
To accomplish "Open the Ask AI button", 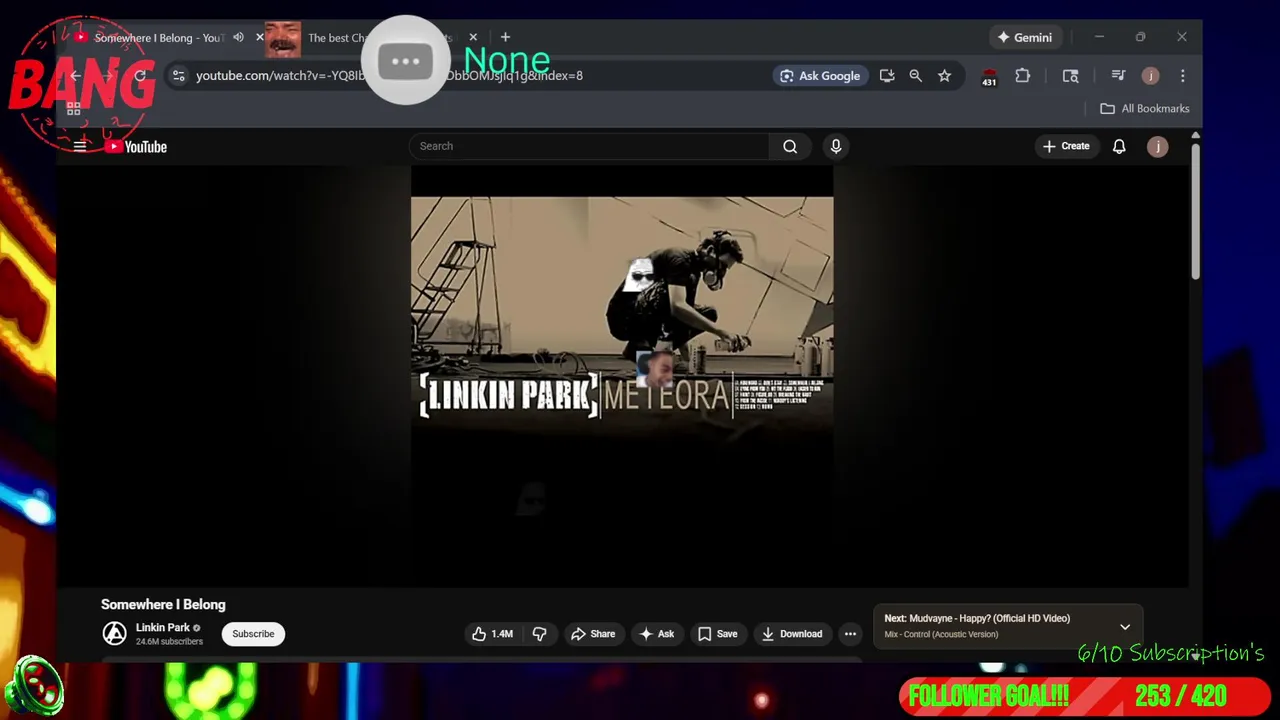I will tap(657, 634).
